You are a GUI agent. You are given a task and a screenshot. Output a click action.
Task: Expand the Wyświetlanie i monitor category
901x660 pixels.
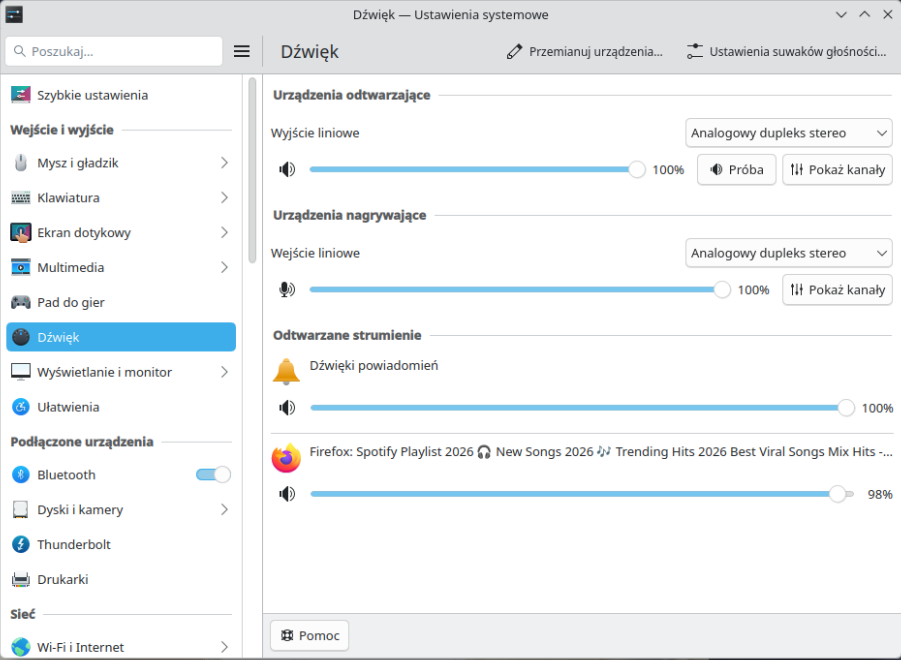223,372
